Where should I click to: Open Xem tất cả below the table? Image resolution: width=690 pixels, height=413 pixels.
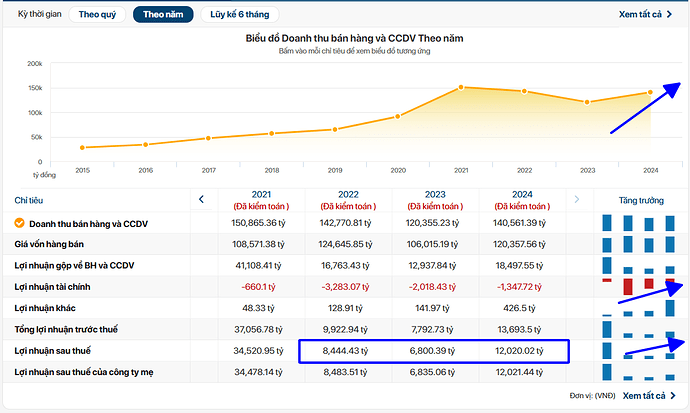646,396
